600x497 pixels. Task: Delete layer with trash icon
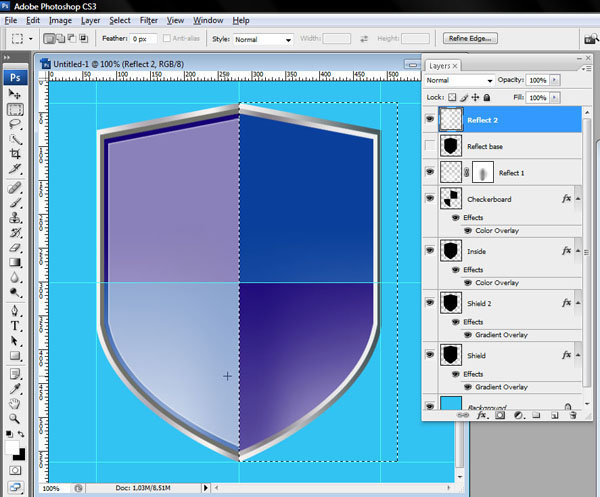tap(573, 416)
